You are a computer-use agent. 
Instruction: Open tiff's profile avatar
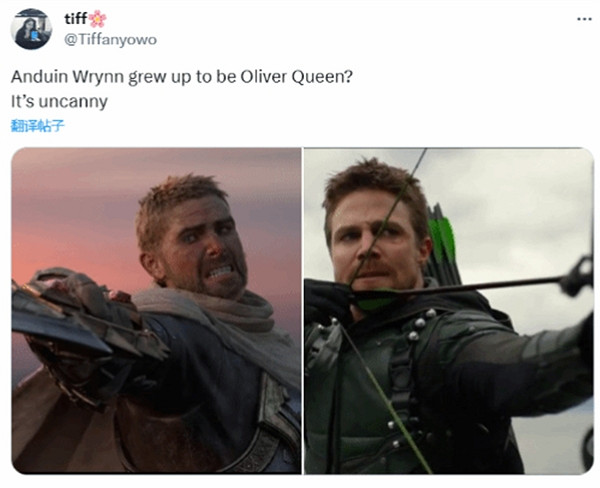click(x=31, y=29)
